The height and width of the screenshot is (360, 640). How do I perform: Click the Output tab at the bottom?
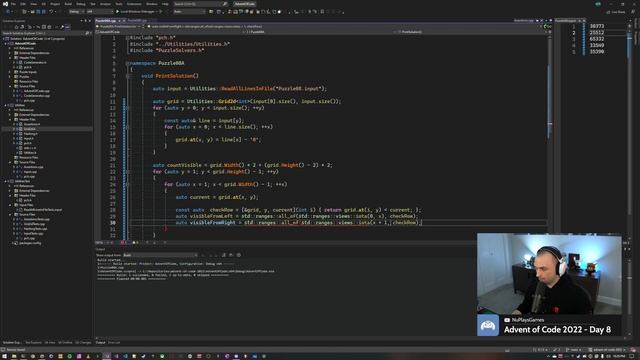pyautogui.click(x=100, y=343)
